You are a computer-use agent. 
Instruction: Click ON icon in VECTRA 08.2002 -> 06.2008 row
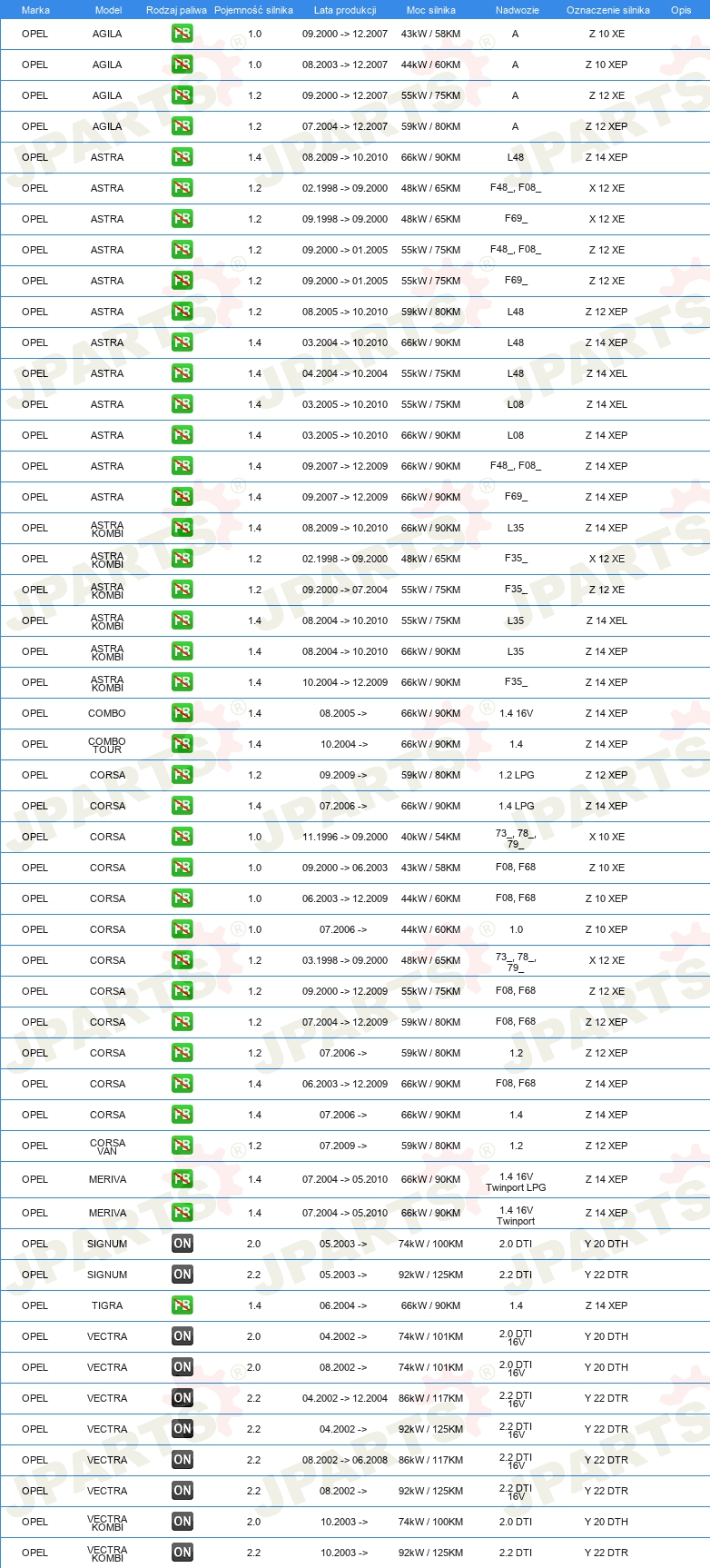point(182,1460)
